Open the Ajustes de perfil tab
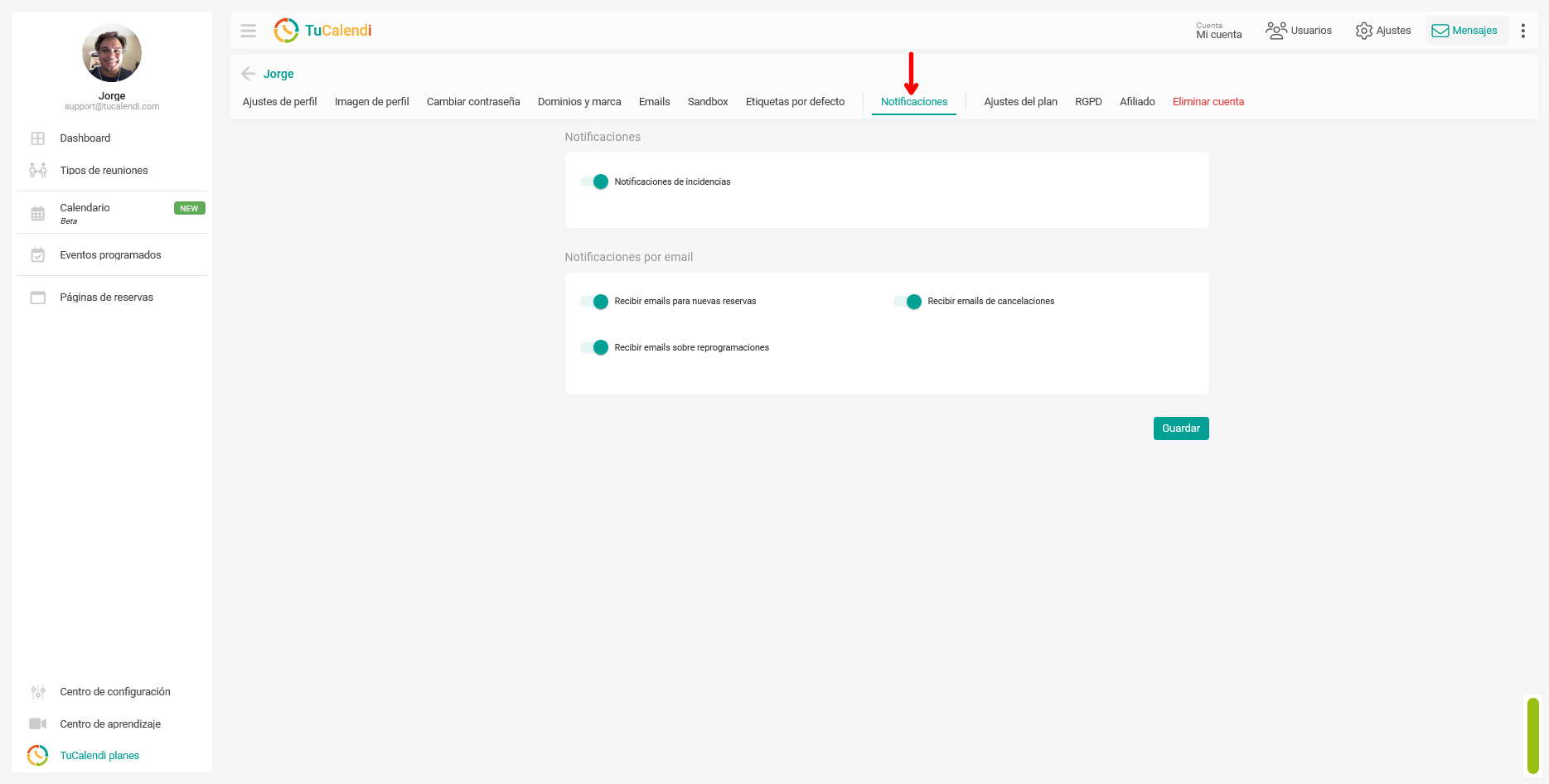This screenshot has width=1549, height=784. 280,102
